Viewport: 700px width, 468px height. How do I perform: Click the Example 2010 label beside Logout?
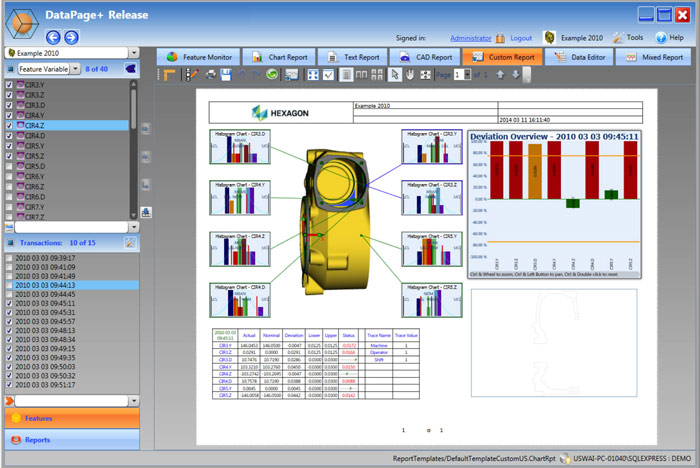click(x=582, y=38)
